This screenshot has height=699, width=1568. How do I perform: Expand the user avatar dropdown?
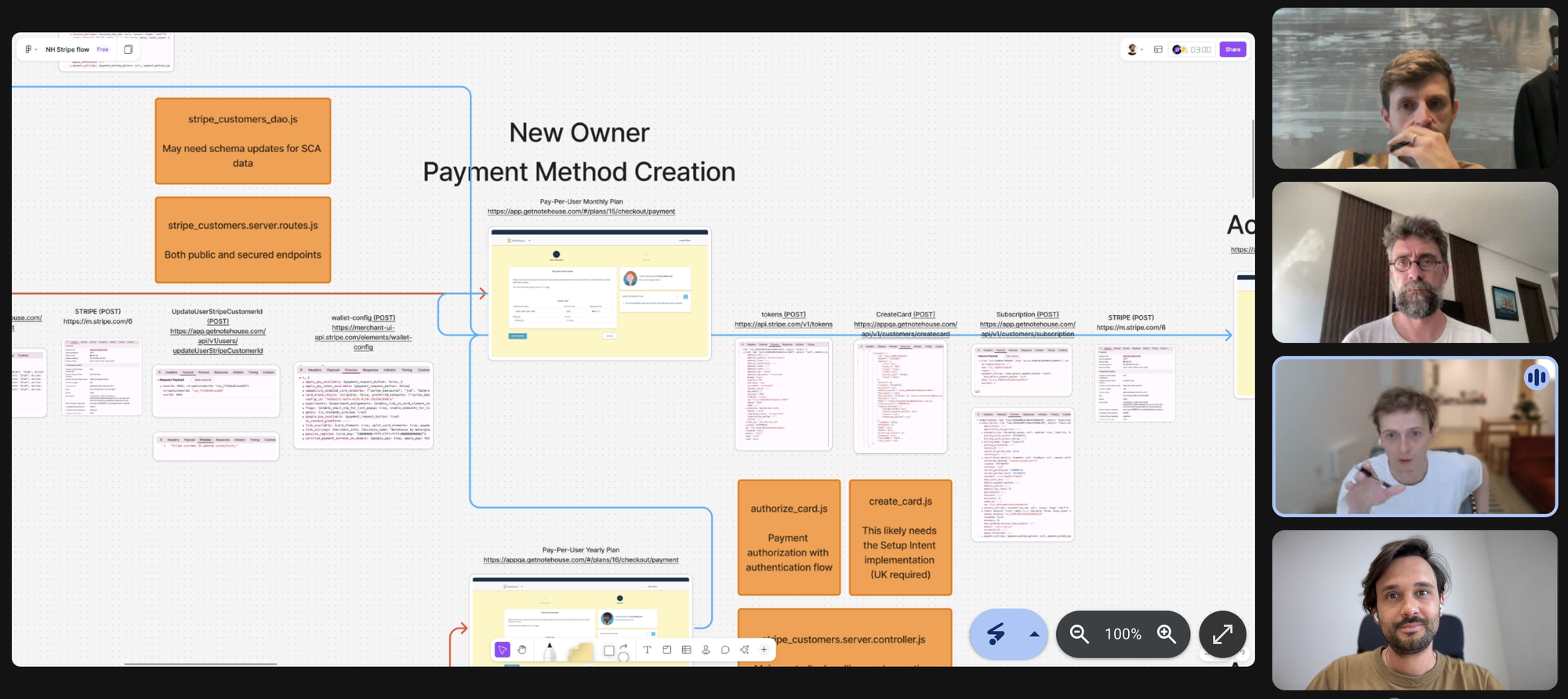tap(1135, 49)
